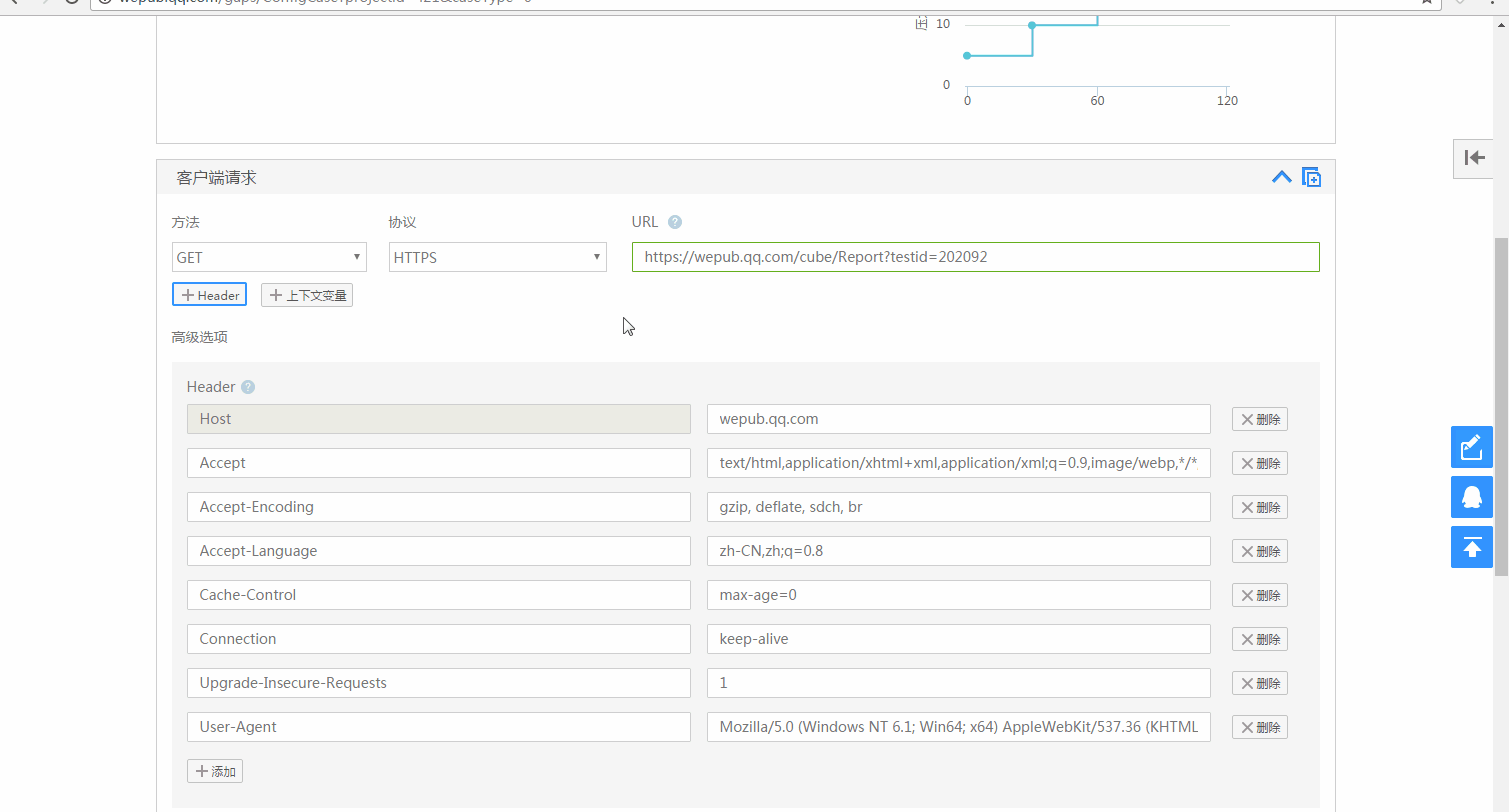The image size is (1509, 812).
Task: Click the + Header button
Action: tap(209, 295)
